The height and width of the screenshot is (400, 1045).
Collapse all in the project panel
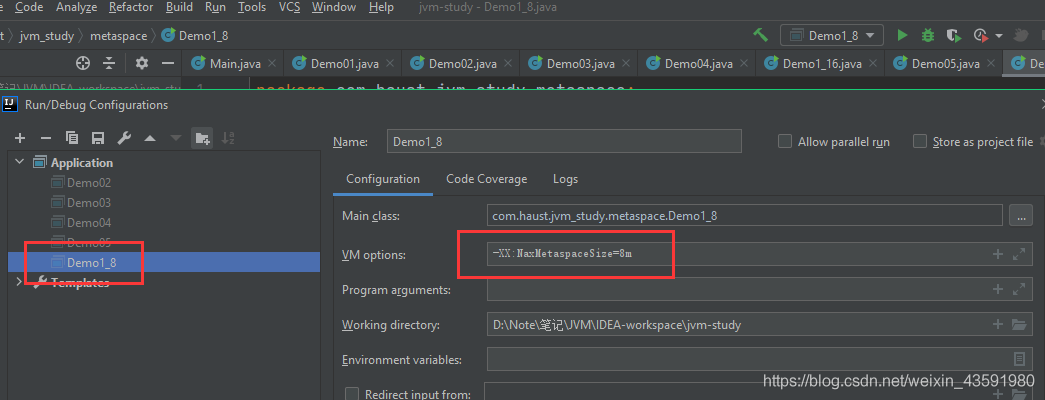109,63
